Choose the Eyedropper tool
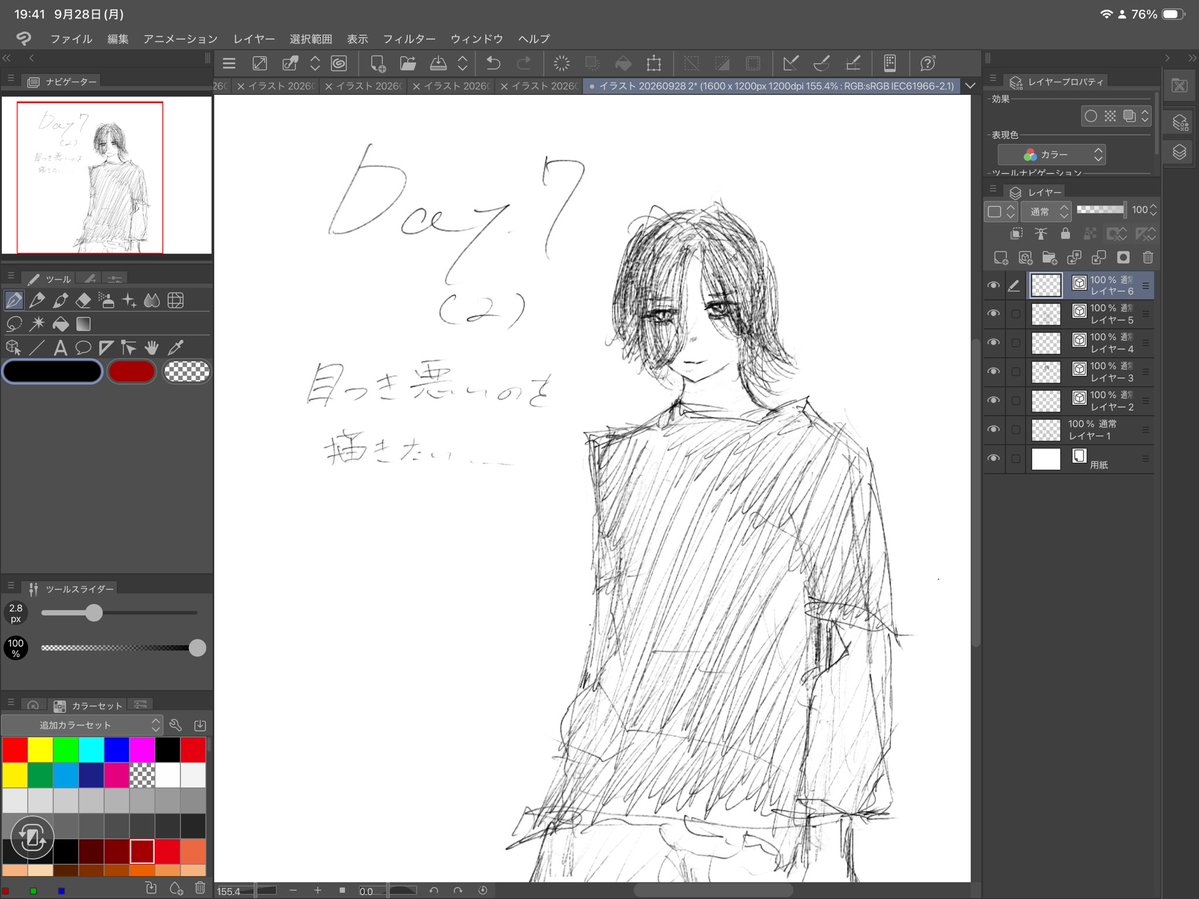 point(176,348)
